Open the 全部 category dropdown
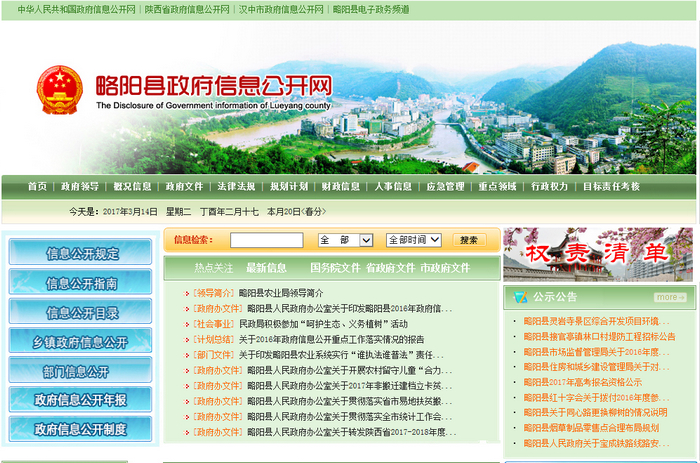Viewport: 700px width, 463px height. click(x=346, y=240)
